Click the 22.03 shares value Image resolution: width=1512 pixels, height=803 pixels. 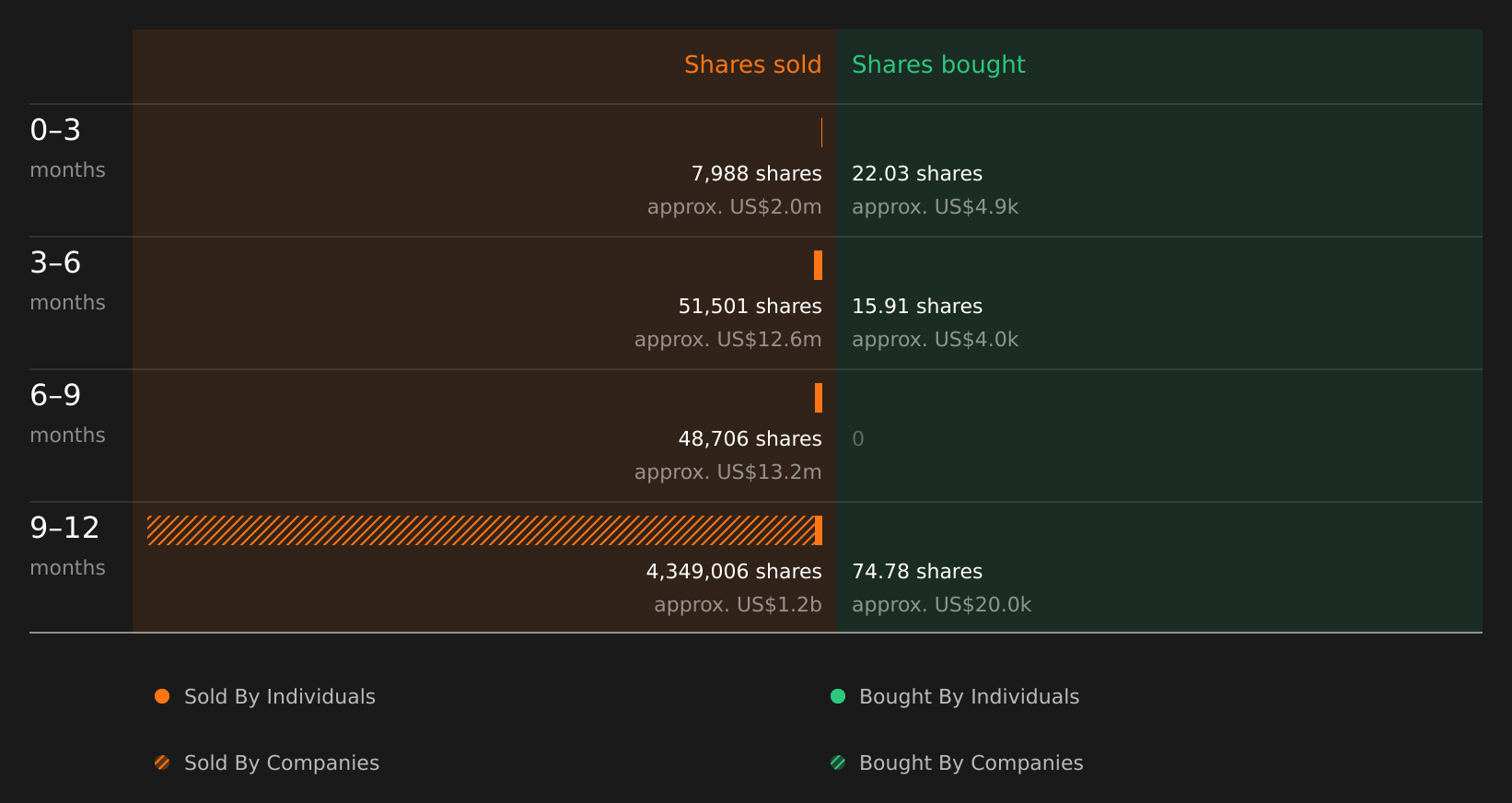click(x=917, y=174)
